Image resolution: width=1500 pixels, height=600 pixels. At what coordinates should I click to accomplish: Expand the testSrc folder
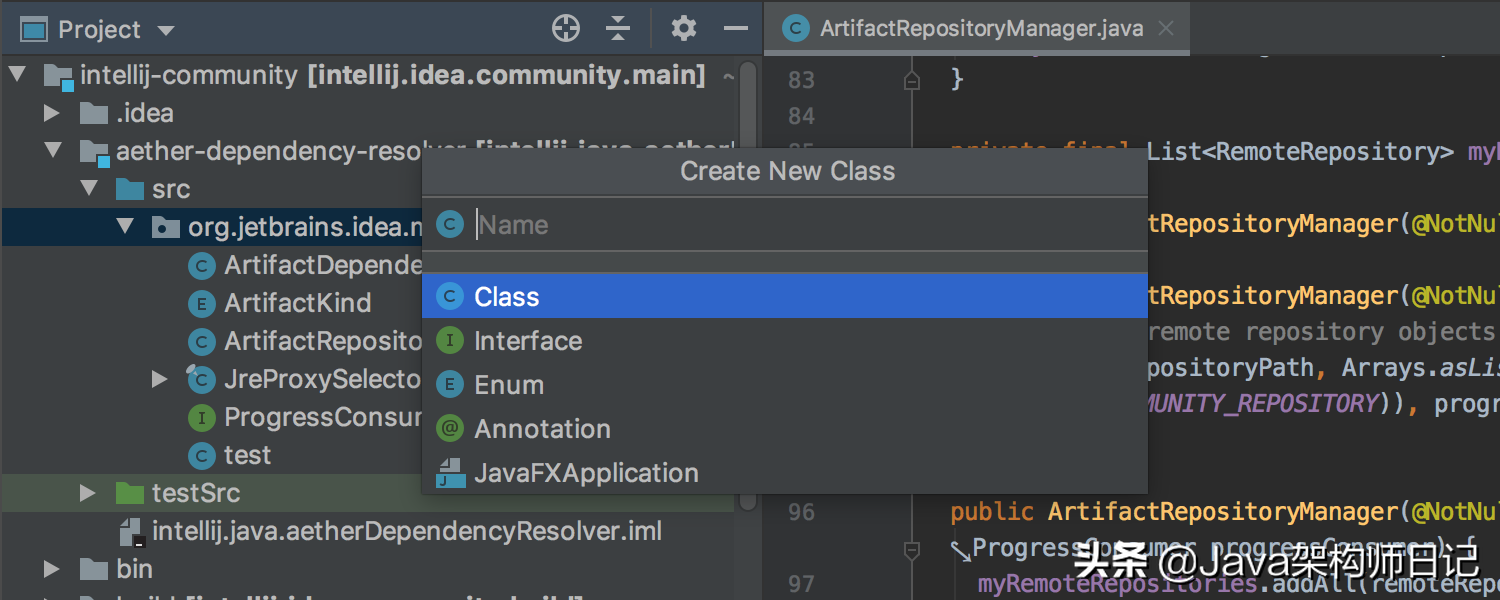tap(88, 493)
